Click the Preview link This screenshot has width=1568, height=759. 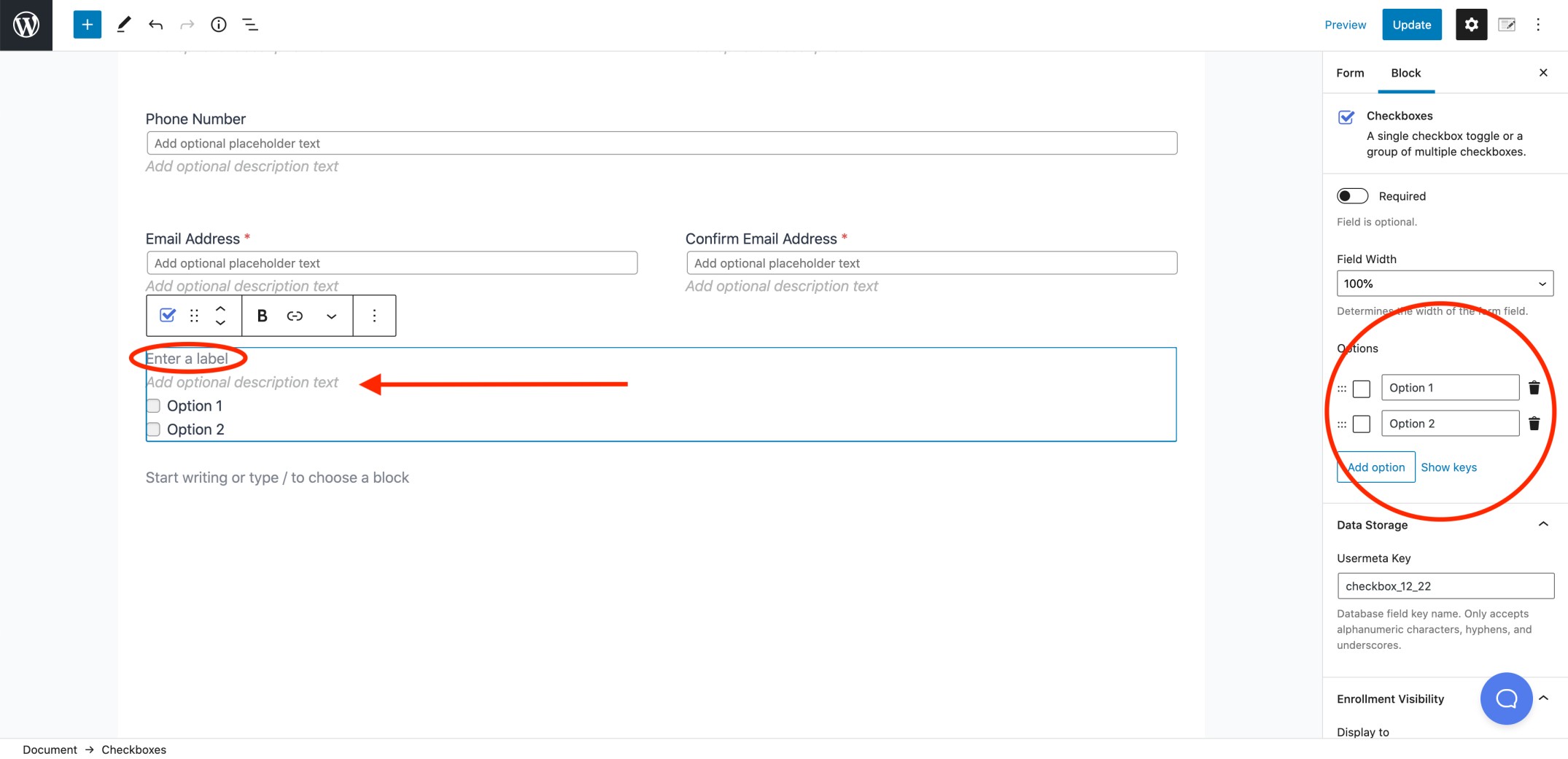coord(1345,25)
